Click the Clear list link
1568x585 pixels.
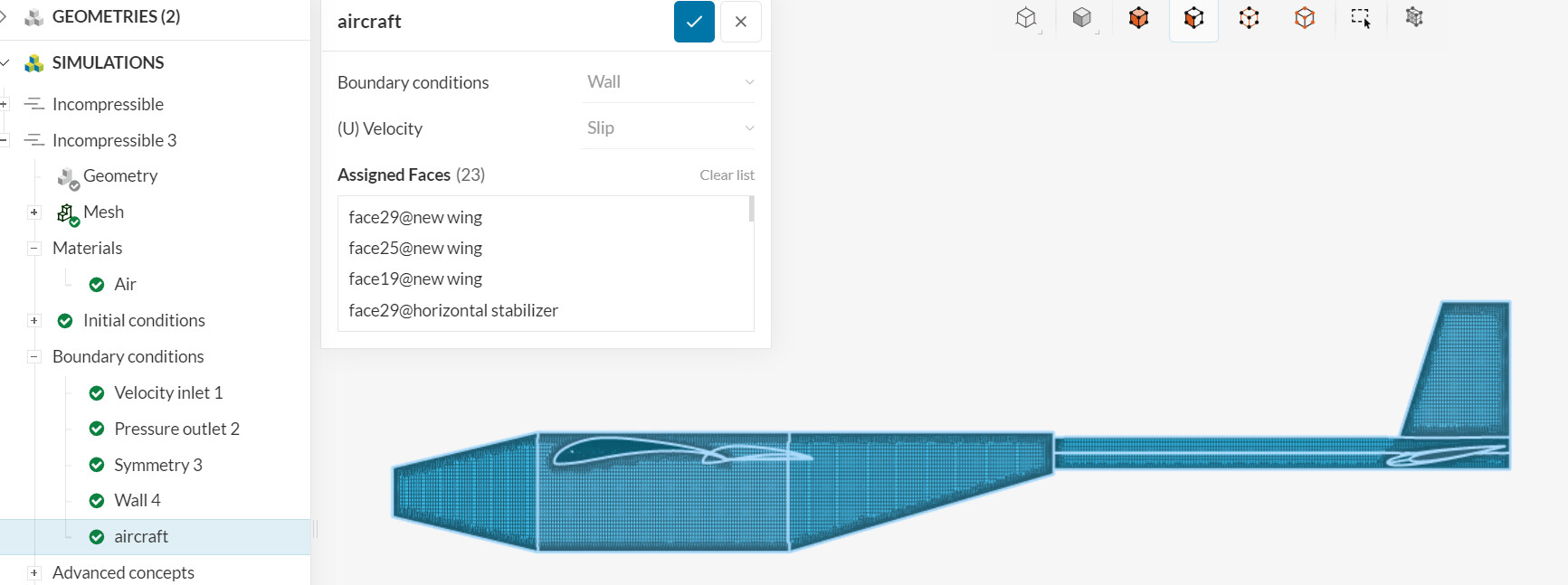(727, 175)
